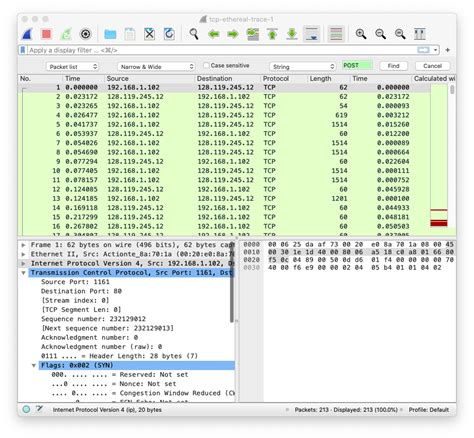This screenshot has width=474, height=438.
Task: Click plus to add filter button
Action: [x=448, y=50]
